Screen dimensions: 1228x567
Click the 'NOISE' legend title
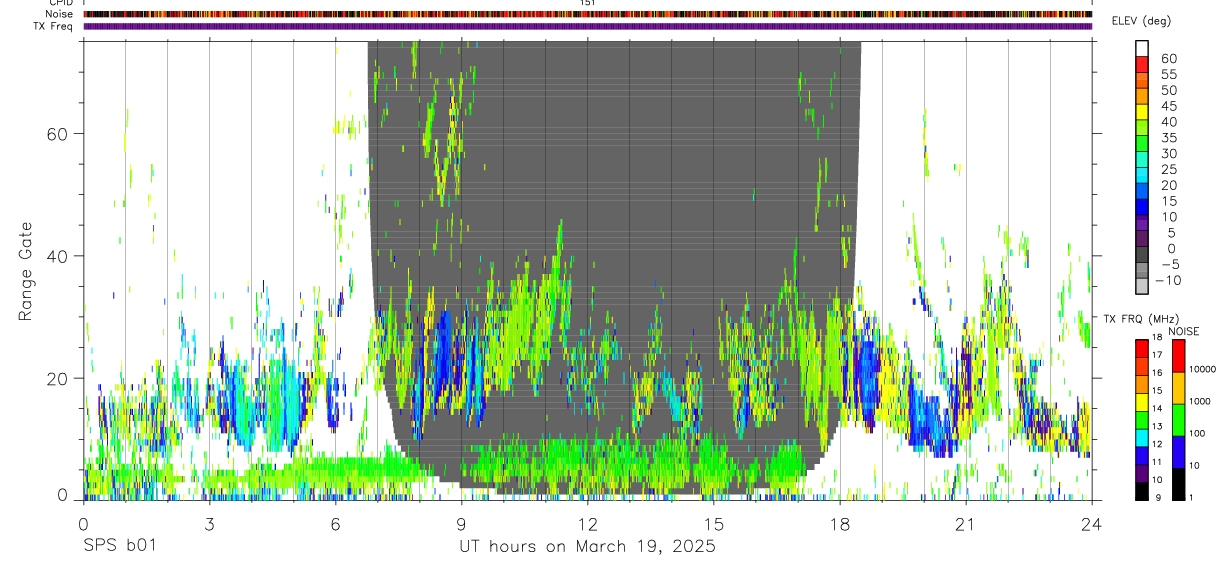(x=1184, y=331)
